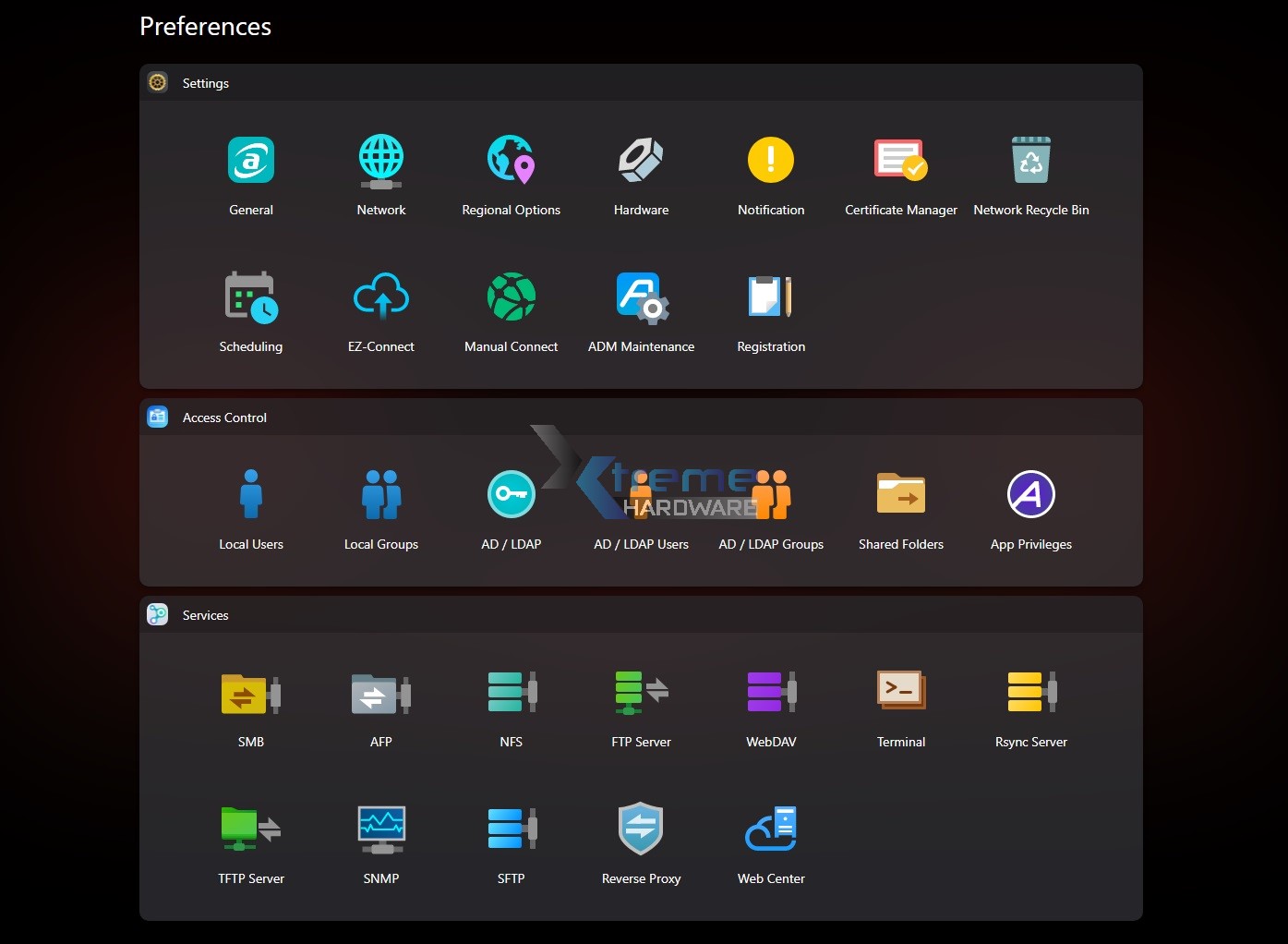Open the SMB service

[x=251, y=693]
